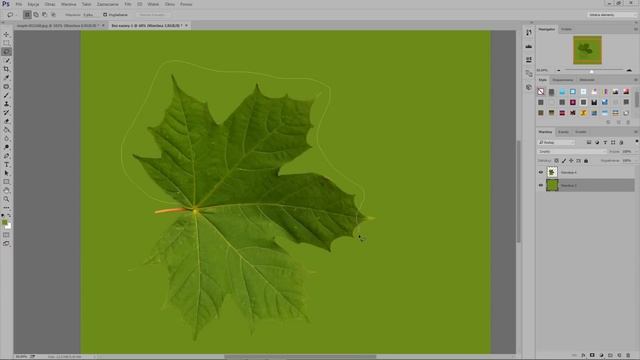640x360 pixels.
Task: Select the Type tool
Action: click(x=6, y=164)
